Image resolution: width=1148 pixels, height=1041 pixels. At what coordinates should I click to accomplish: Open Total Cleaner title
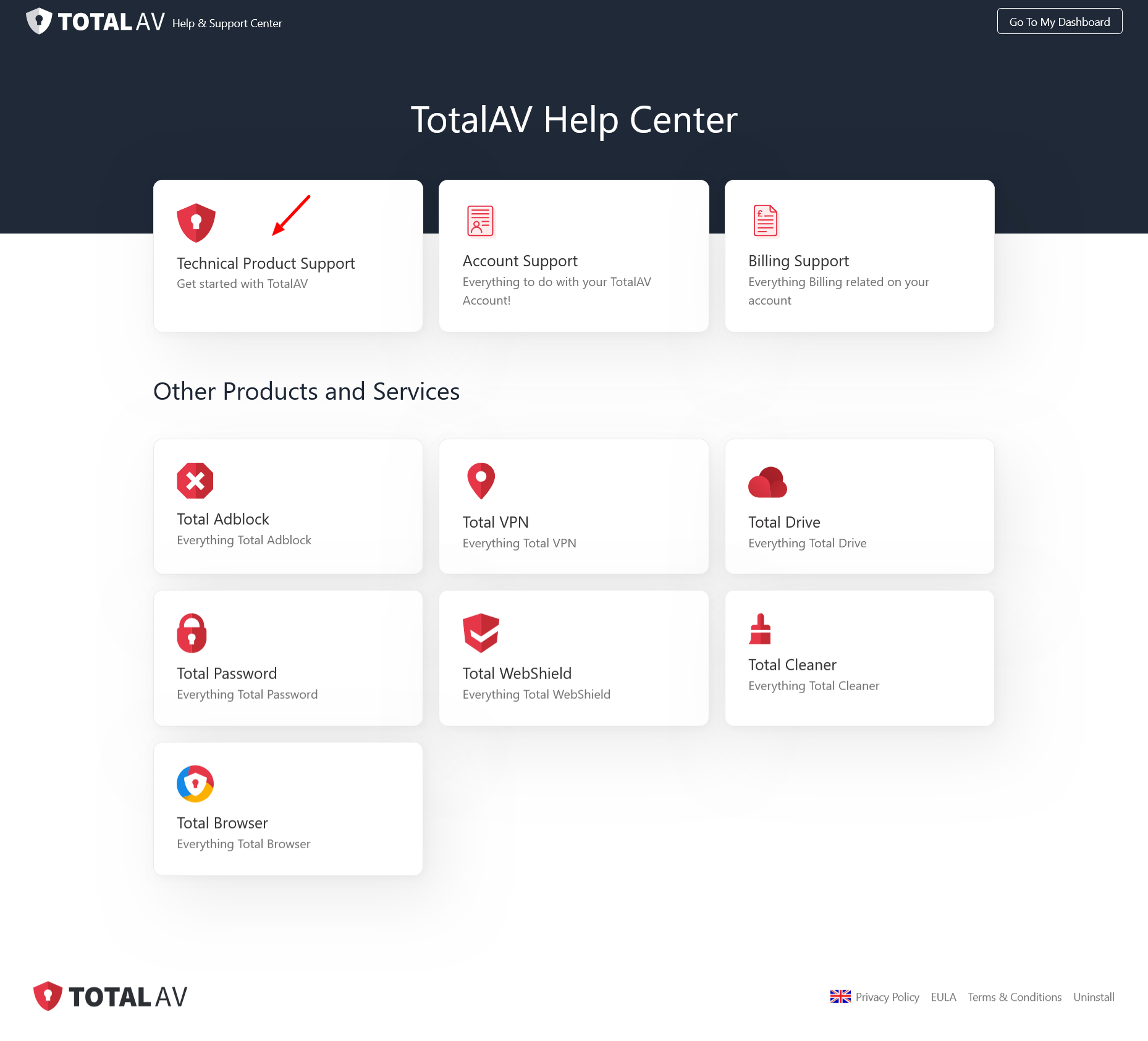pyautogui.click(x=792, y=665)
